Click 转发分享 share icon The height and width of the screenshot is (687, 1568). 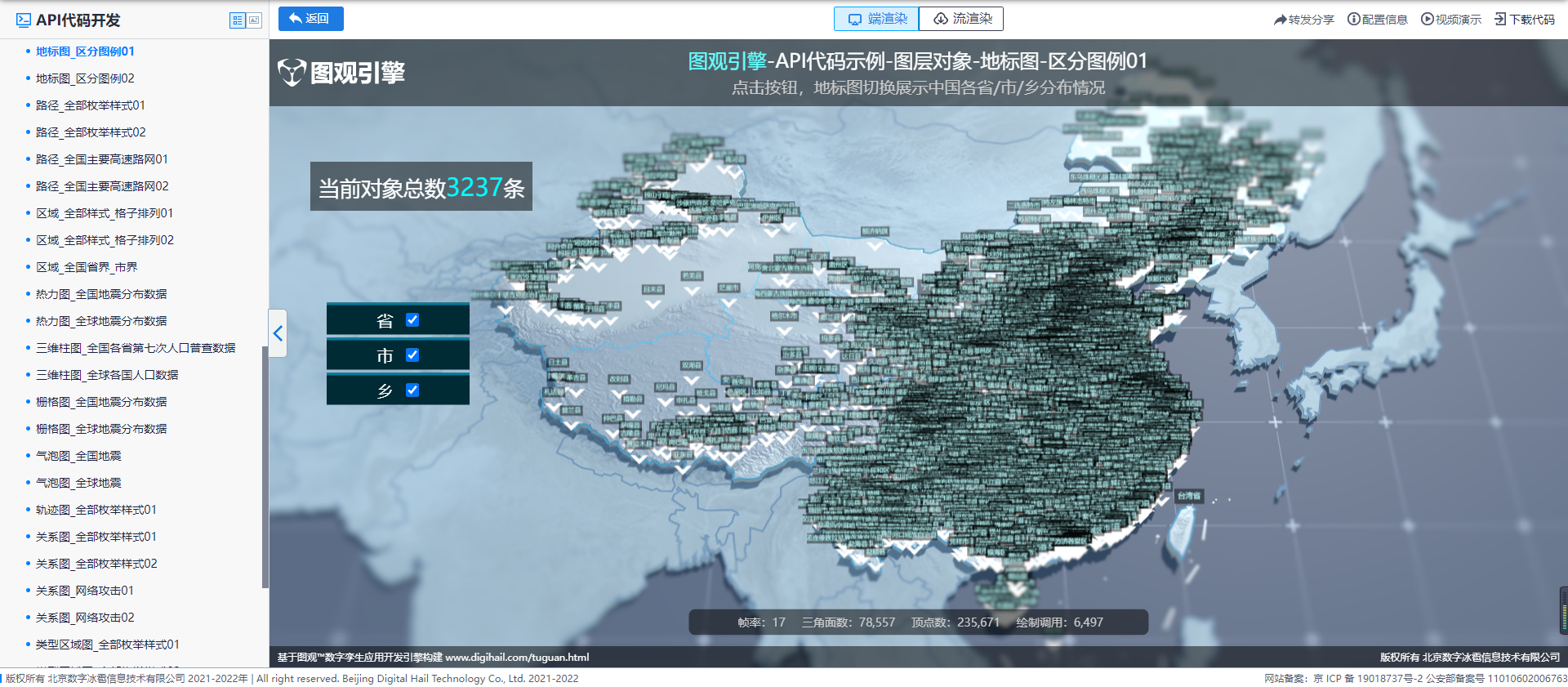click(x=1303, y=20)
